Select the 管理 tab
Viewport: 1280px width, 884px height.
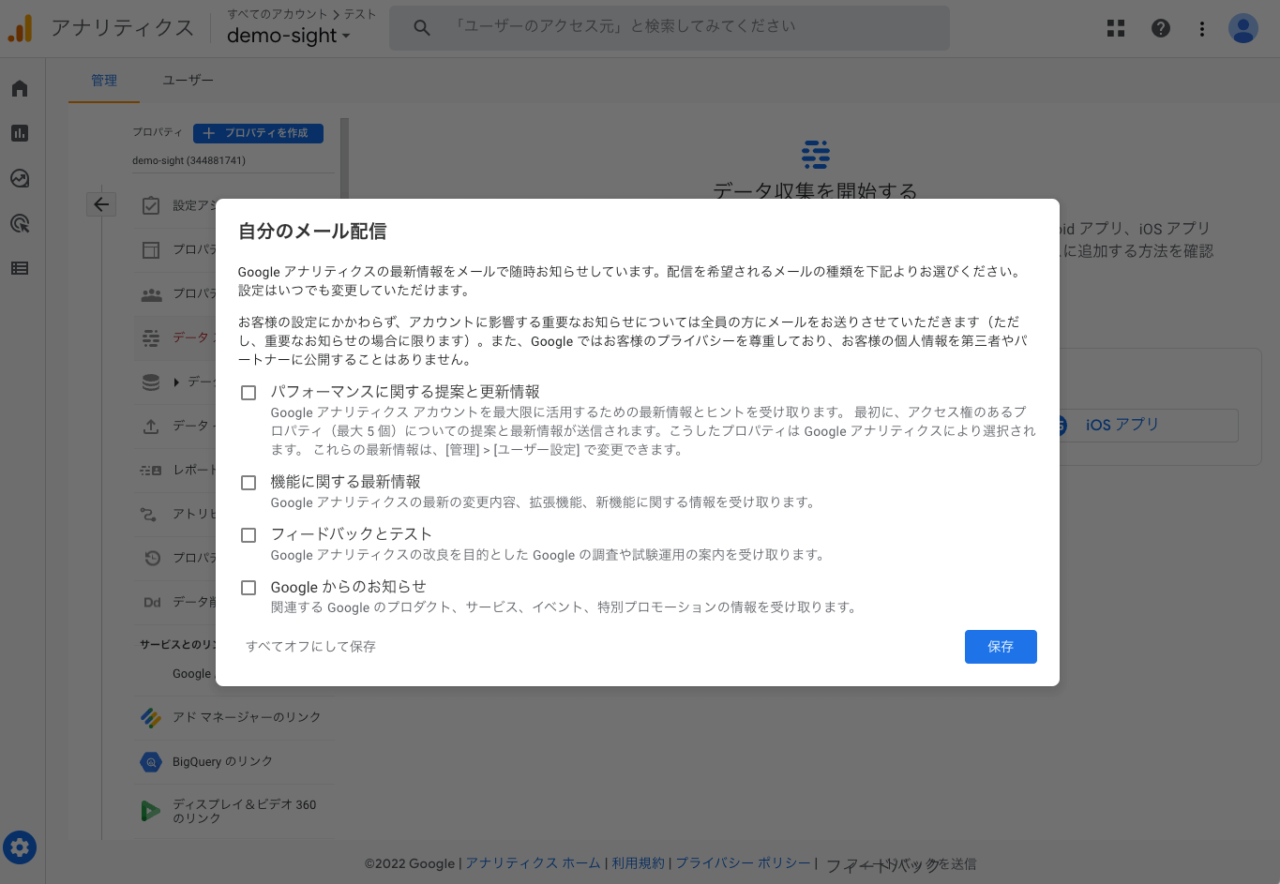(104, 80)
